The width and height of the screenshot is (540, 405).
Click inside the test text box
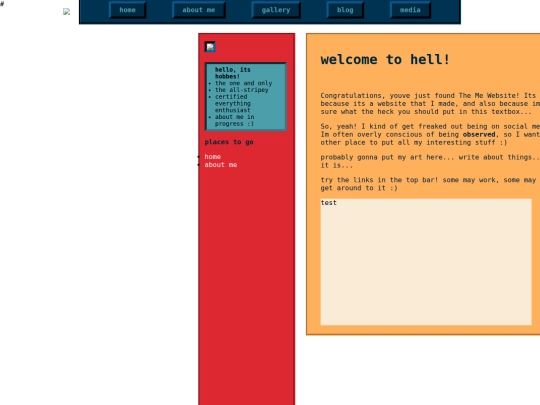(426, 262)
